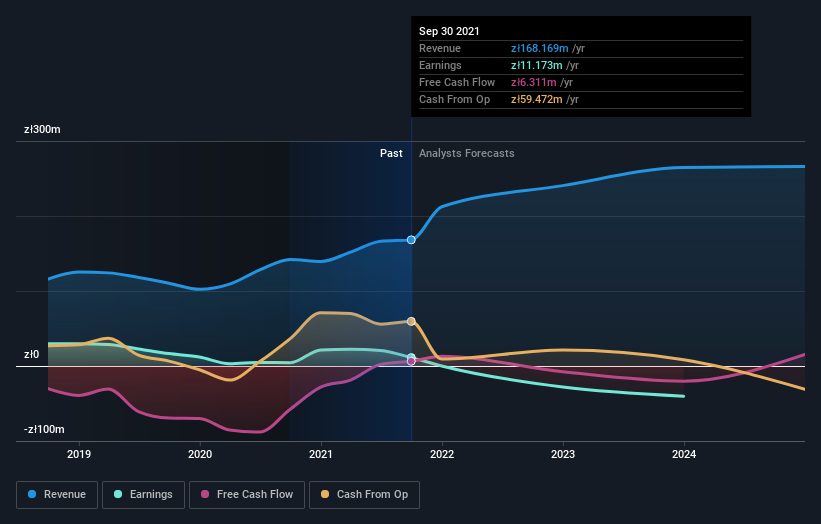
Task: Click the zł6.311m free cash flow value
Action: tap(534, 82)
